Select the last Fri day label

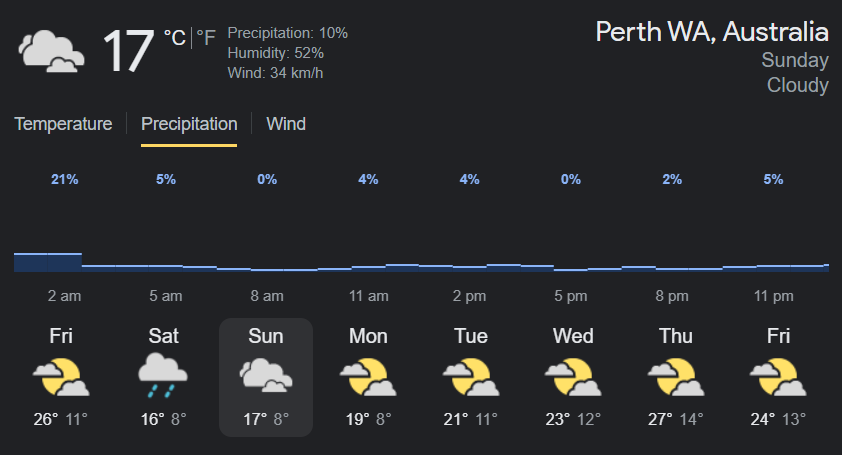pyautogui.click(x=778, y=336)
